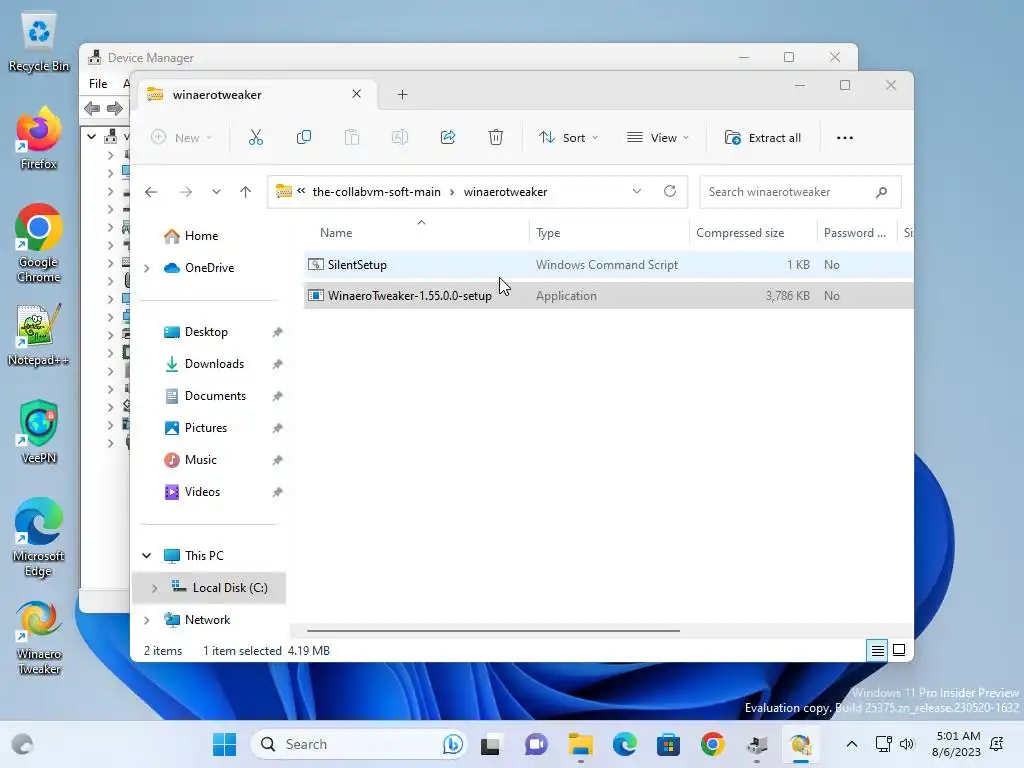This screenshot has height=768, width=1024.
Task: Select the VeePN desktop shortcut
Action: (x=39, y=432)
